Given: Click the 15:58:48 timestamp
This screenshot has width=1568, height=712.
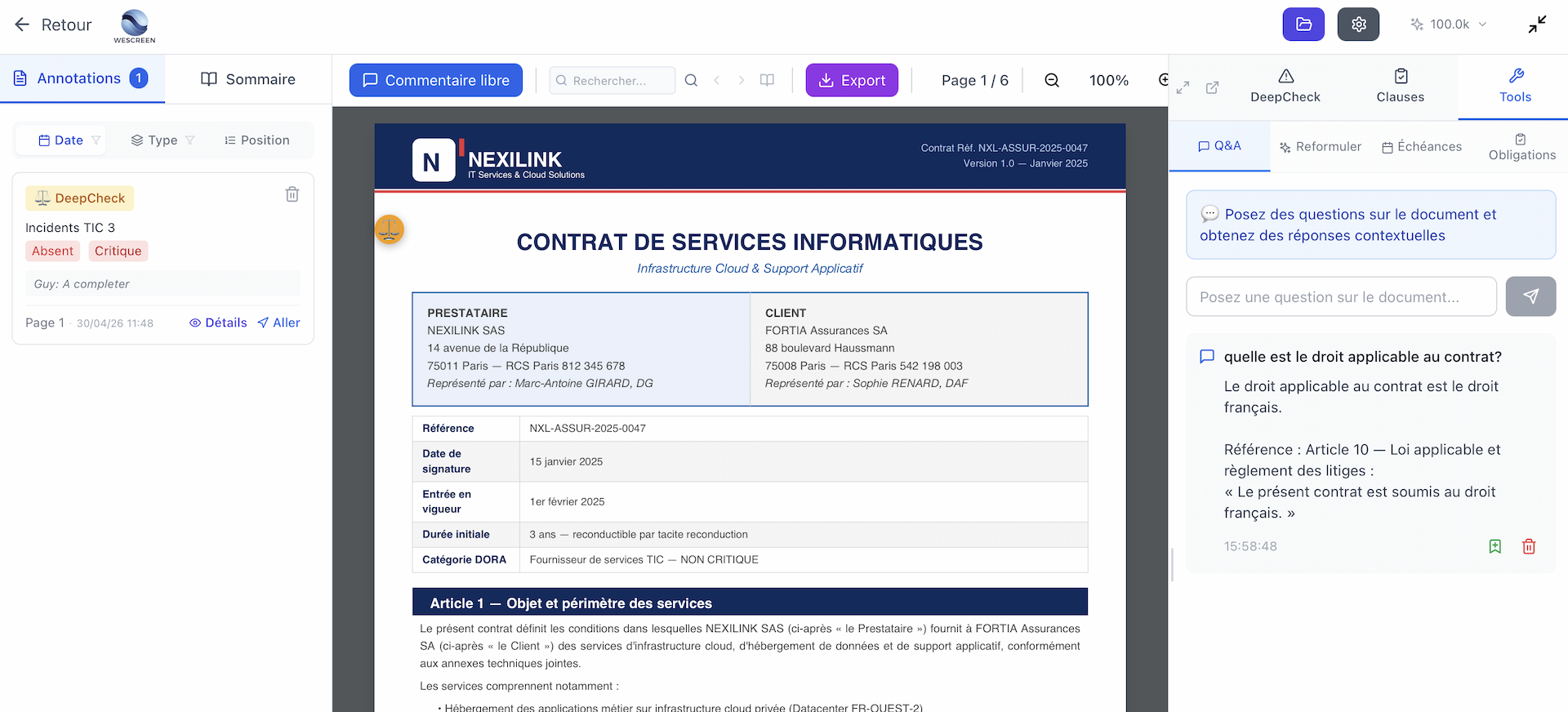Looking at the screenshot, I should (x=1250, y=546).
